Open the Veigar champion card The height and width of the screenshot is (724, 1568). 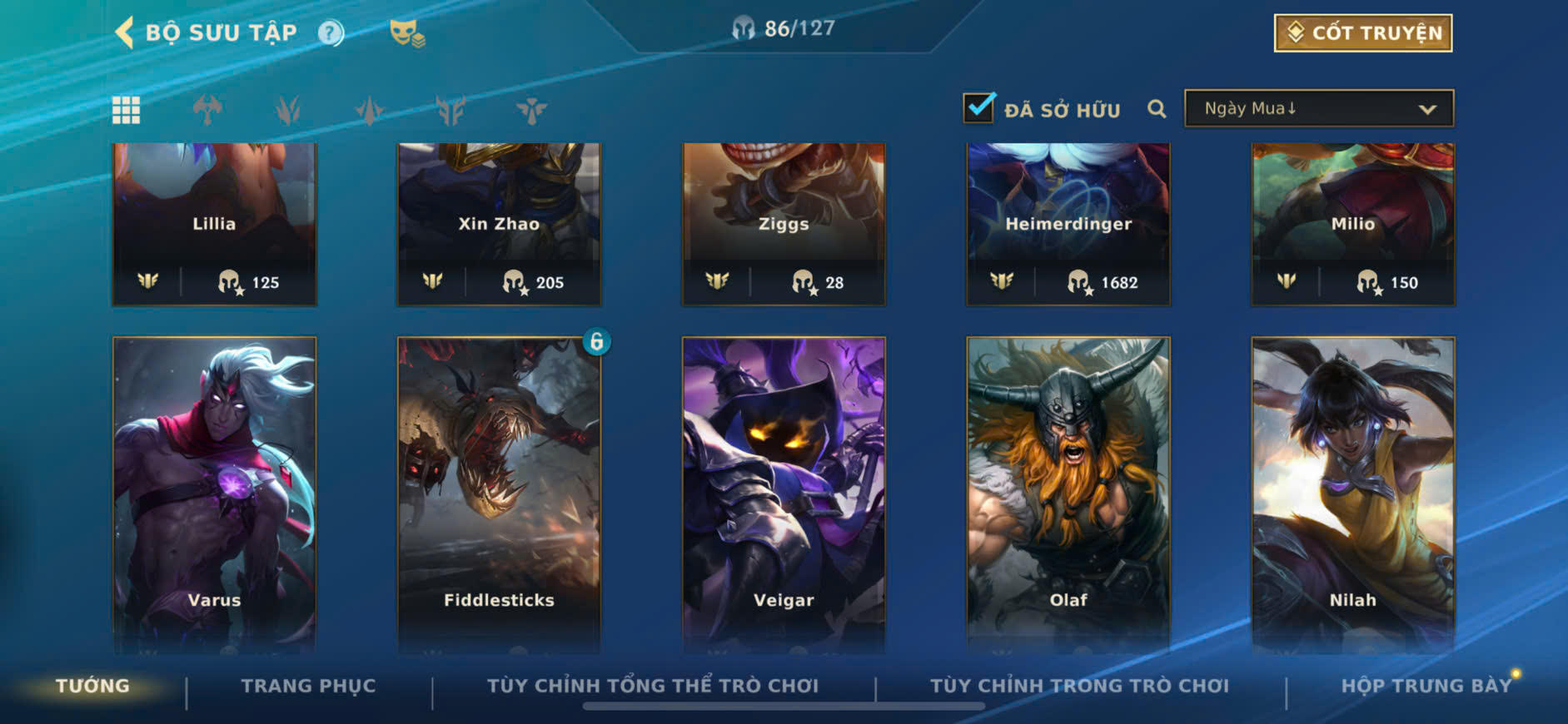pos(784,494)
